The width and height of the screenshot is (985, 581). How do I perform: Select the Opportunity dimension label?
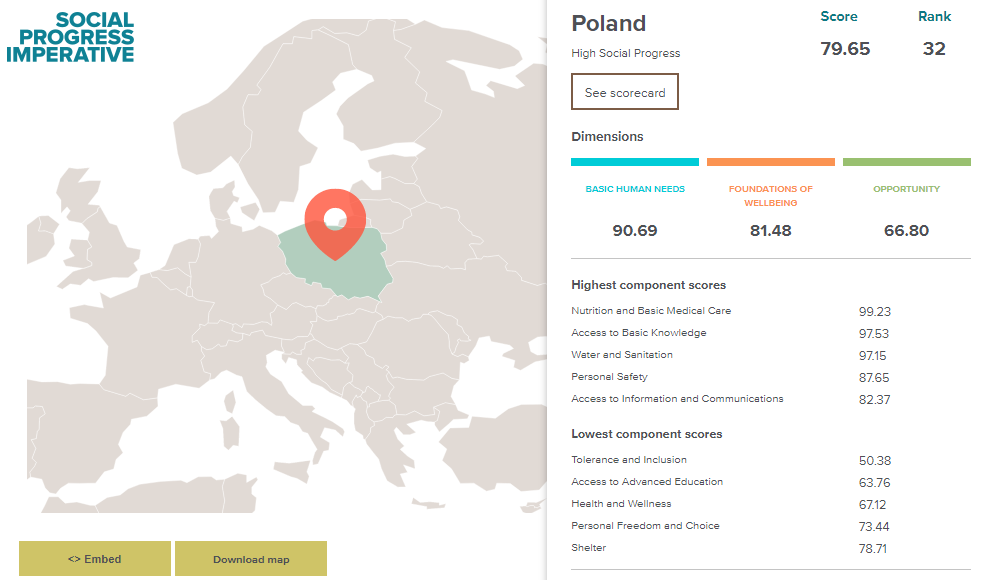pyautogui.click(x=907, y=189)
